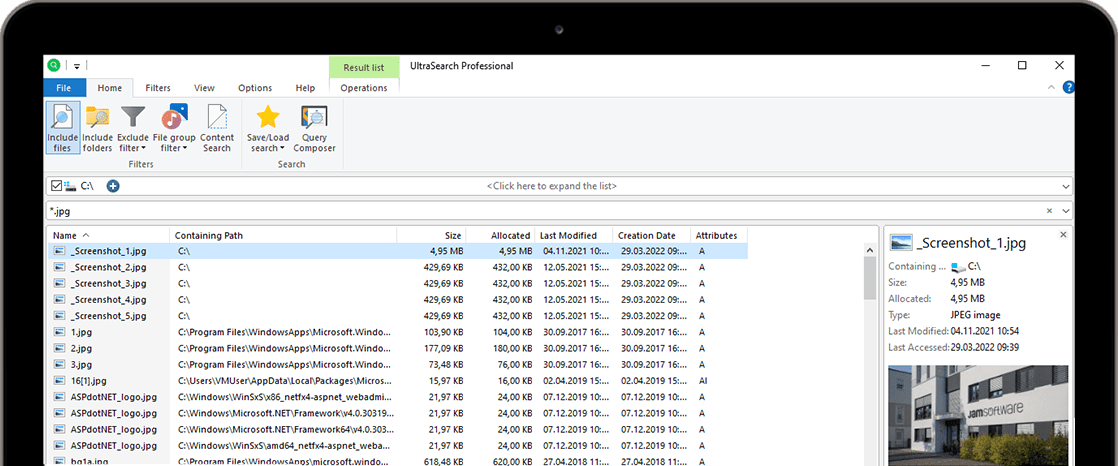Screen dimensions: 1118x466
Task: Sort by Name column header
Action: pyautogui.click(x=109, y=235)
